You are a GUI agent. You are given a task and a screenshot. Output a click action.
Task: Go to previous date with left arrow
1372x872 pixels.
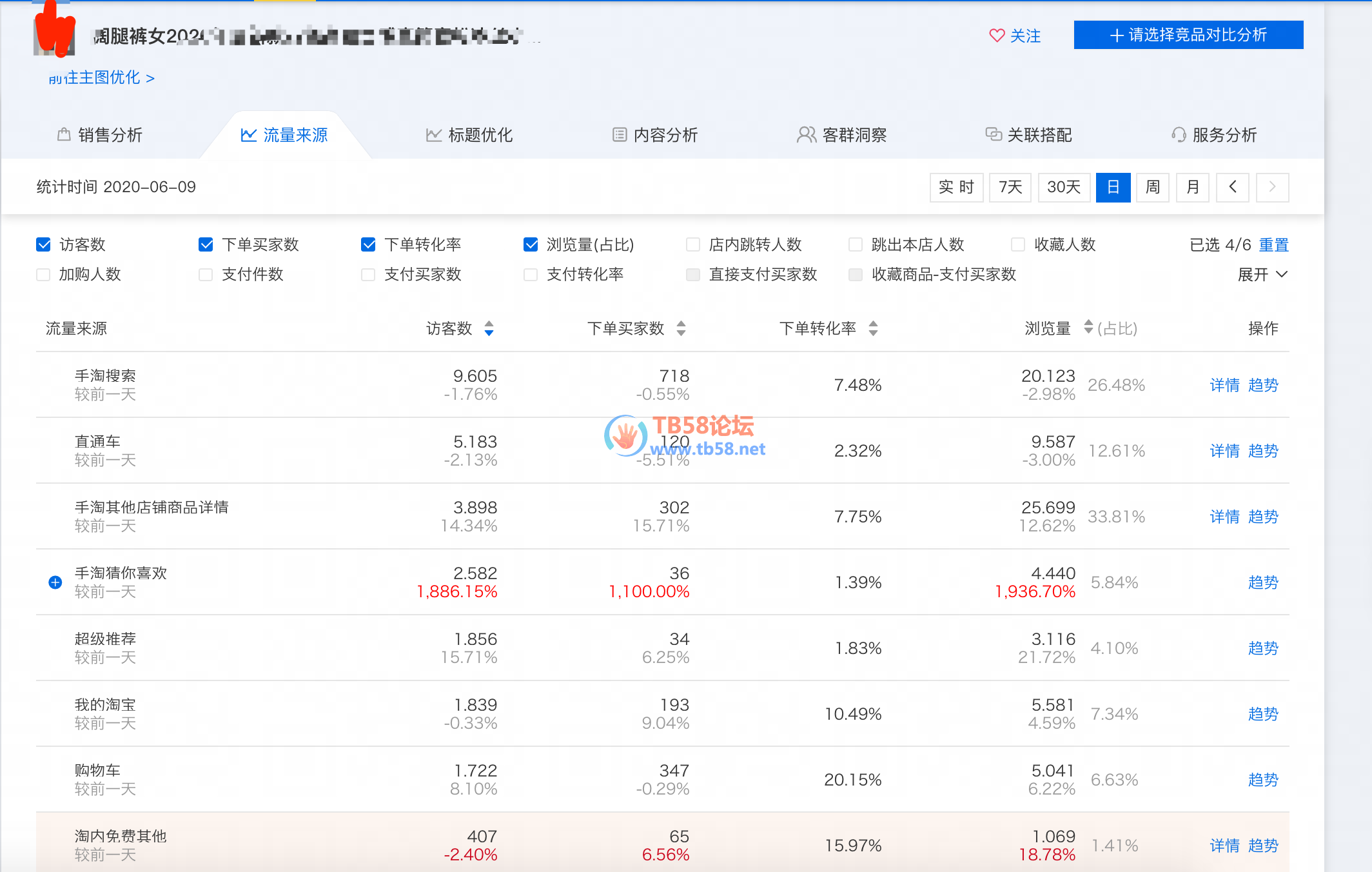[1233, 187]
